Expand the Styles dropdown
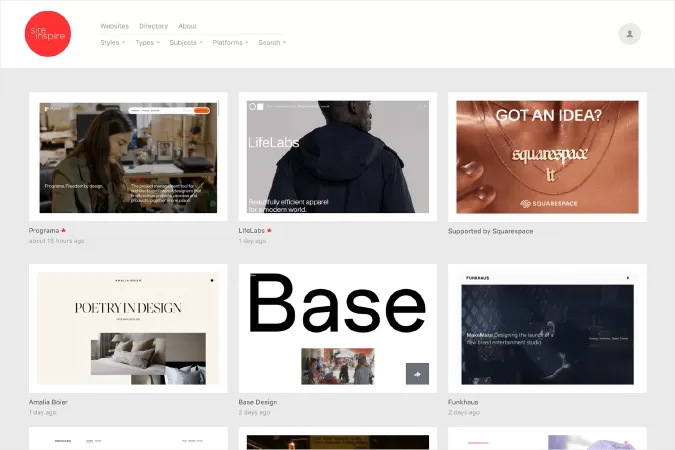The height and width of the screenshot is (450, 675). [x=112, y=43]
